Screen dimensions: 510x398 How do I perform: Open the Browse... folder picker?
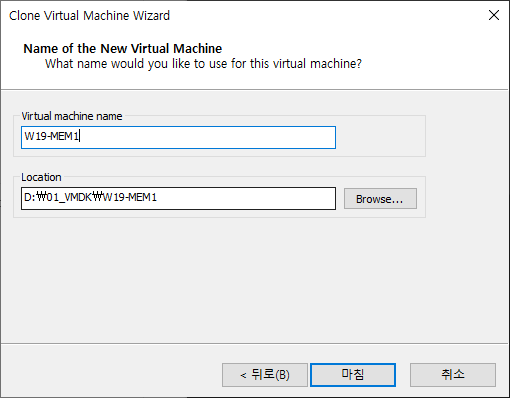380,199
